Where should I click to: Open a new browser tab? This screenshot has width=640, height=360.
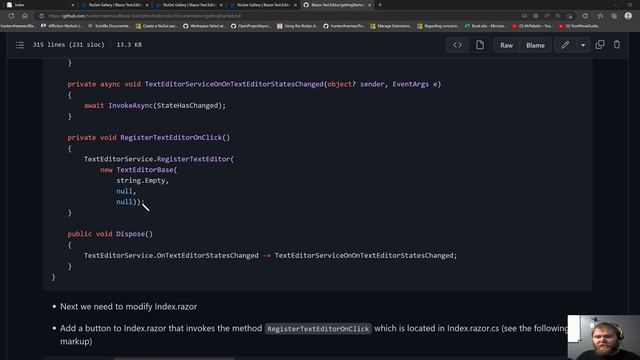(380, 5)
